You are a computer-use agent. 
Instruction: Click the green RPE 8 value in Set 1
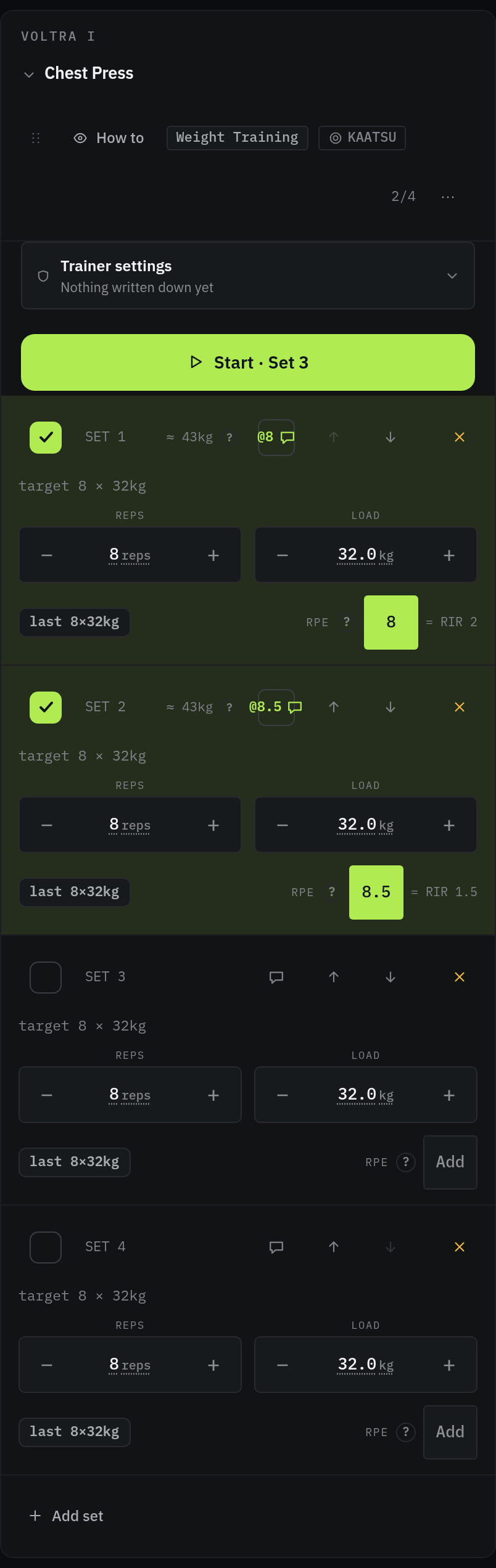pos(391,623)
